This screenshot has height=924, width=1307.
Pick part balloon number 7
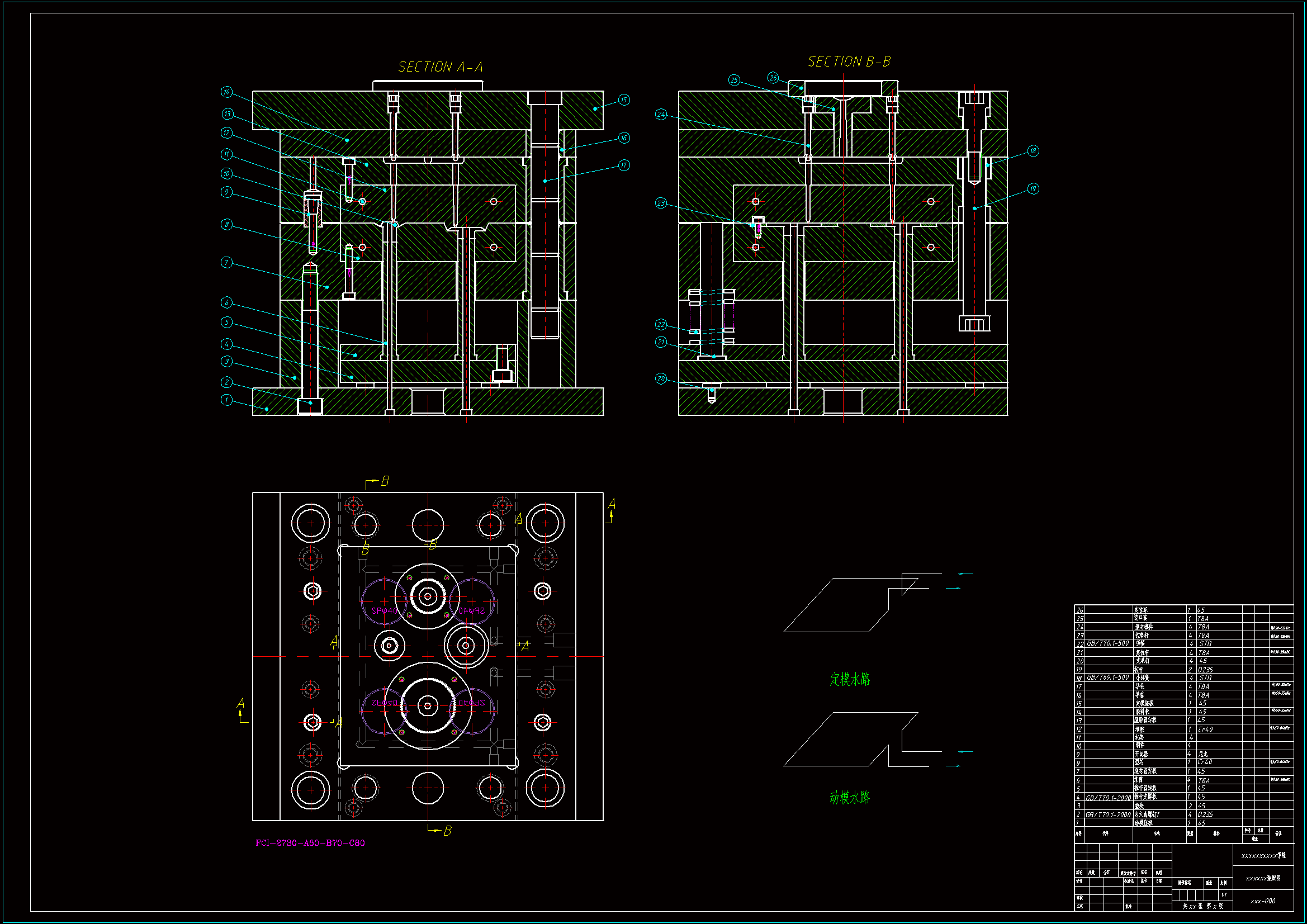tap(226, 263)
